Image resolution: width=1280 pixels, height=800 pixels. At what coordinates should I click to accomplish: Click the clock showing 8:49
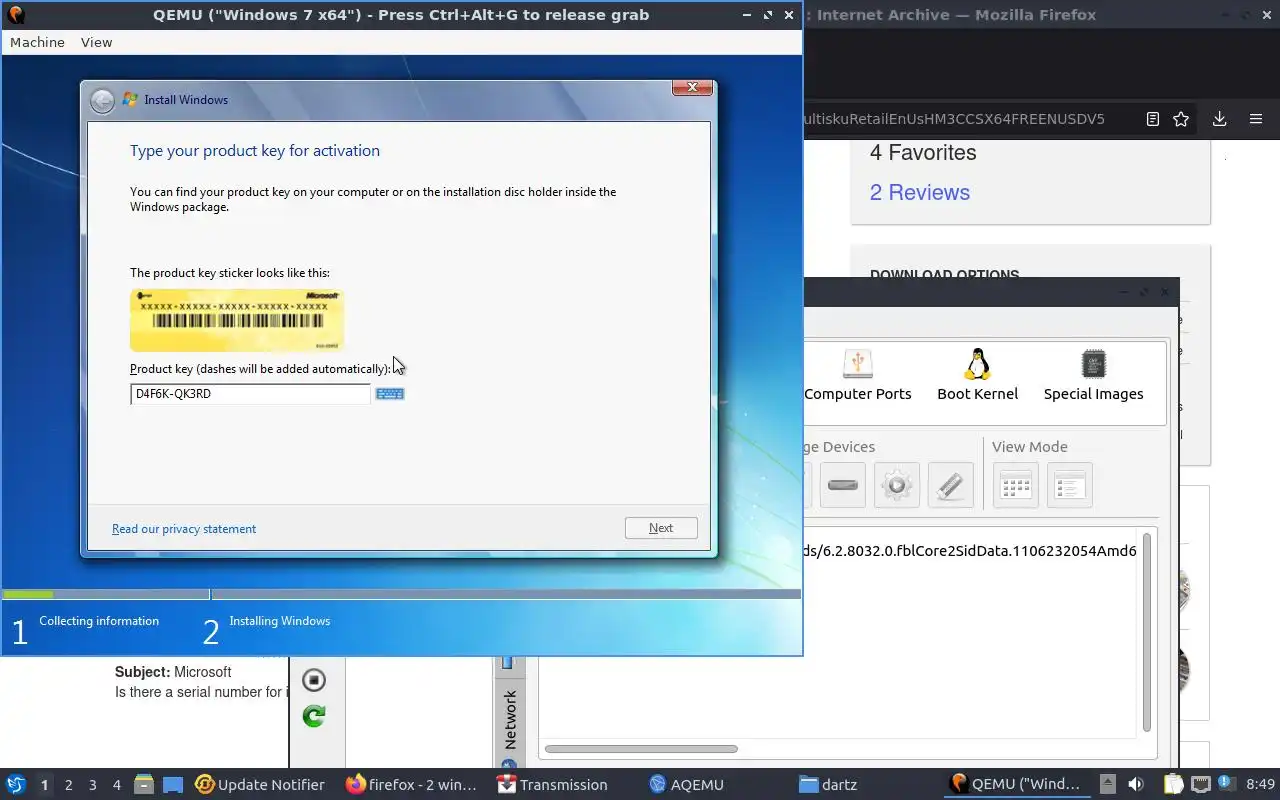(1260, 784)
